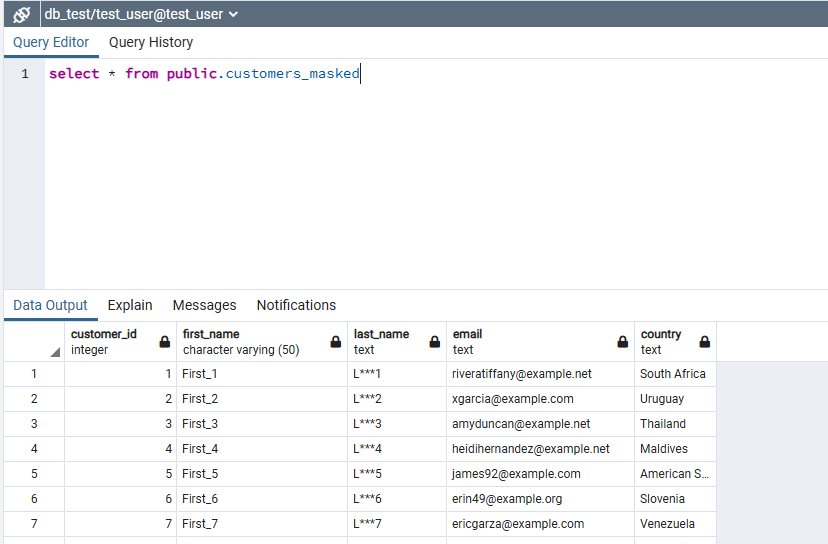
Task: Open the Explain tab
Action: click(130, 305)
